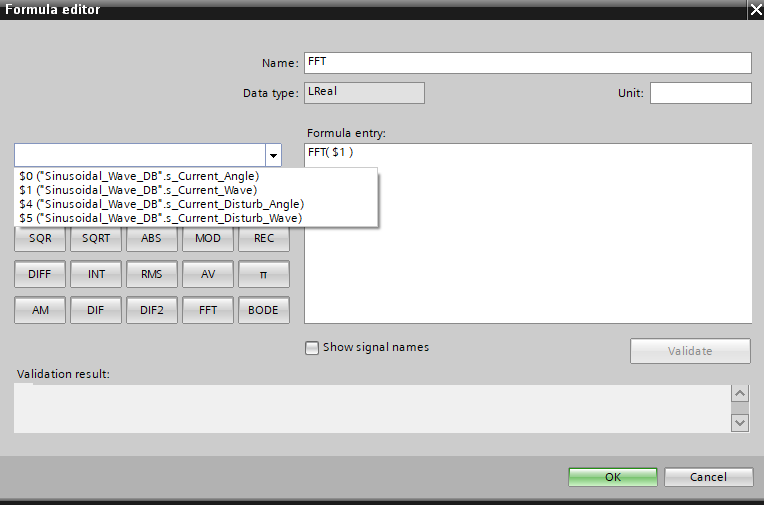
Task: Collapse the signal dropdown arrow
Action: [272, 155]
